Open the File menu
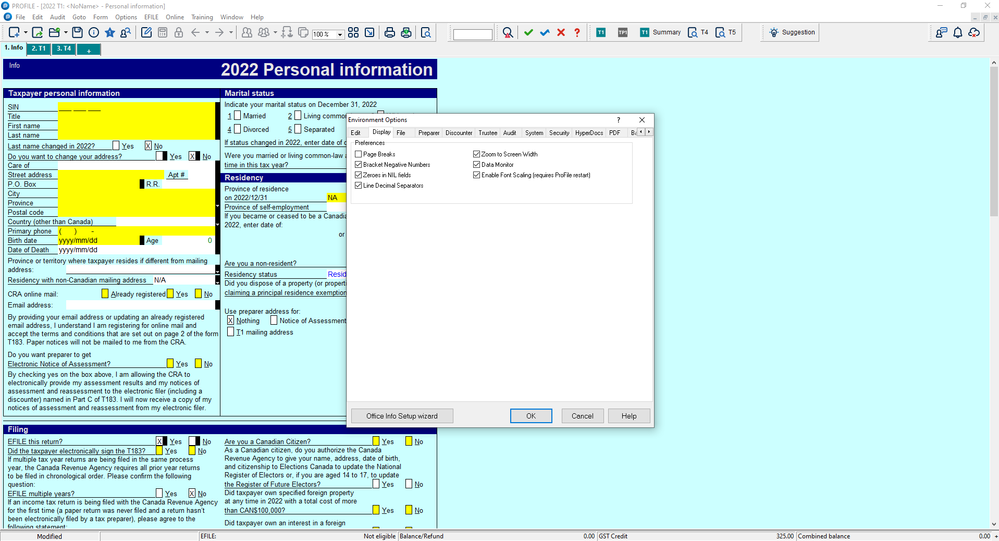This screenshot has width=999, height=541. coord(20,17)
